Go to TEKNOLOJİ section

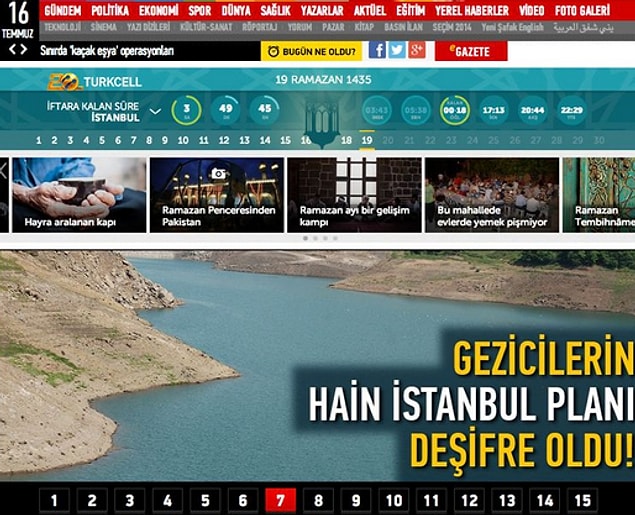[x=63, y=28]
